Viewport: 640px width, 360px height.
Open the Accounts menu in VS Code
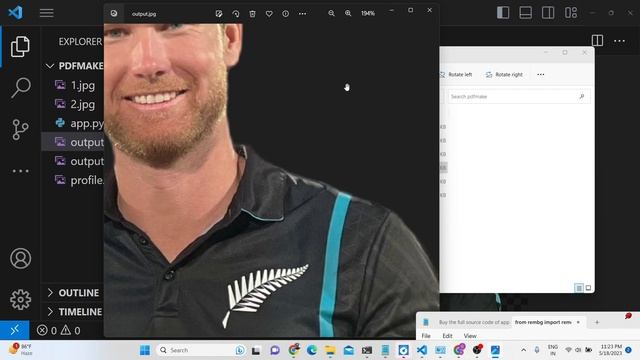(20, 258)
